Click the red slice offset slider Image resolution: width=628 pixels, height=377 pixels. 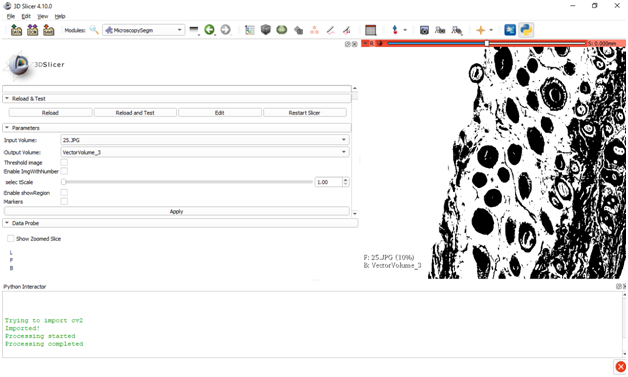pyautogui.click(x=486, y=43)
